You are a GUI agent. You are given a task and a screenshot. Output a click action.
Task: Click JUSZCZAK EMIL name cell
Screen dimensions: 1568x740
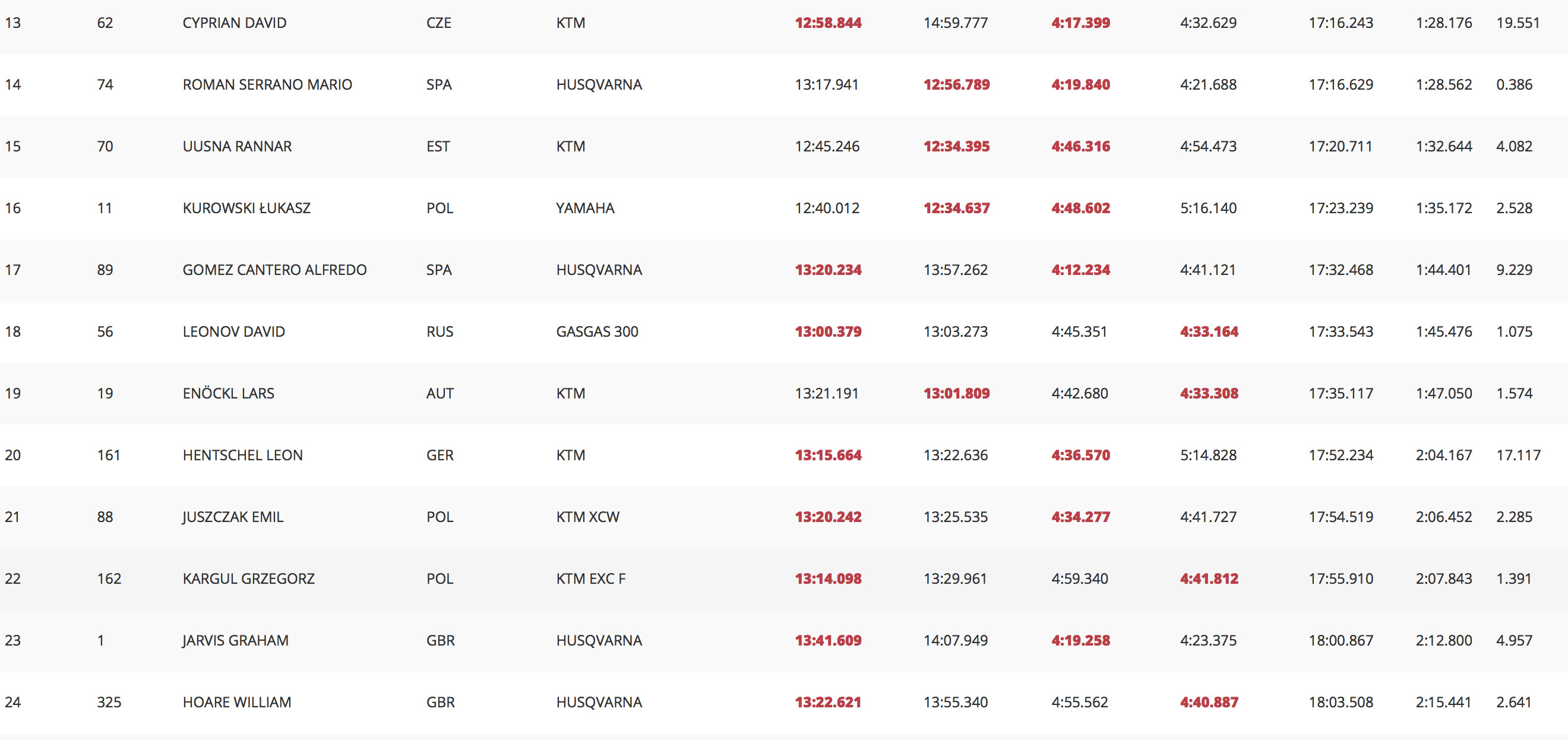click(x=232, y=517)
